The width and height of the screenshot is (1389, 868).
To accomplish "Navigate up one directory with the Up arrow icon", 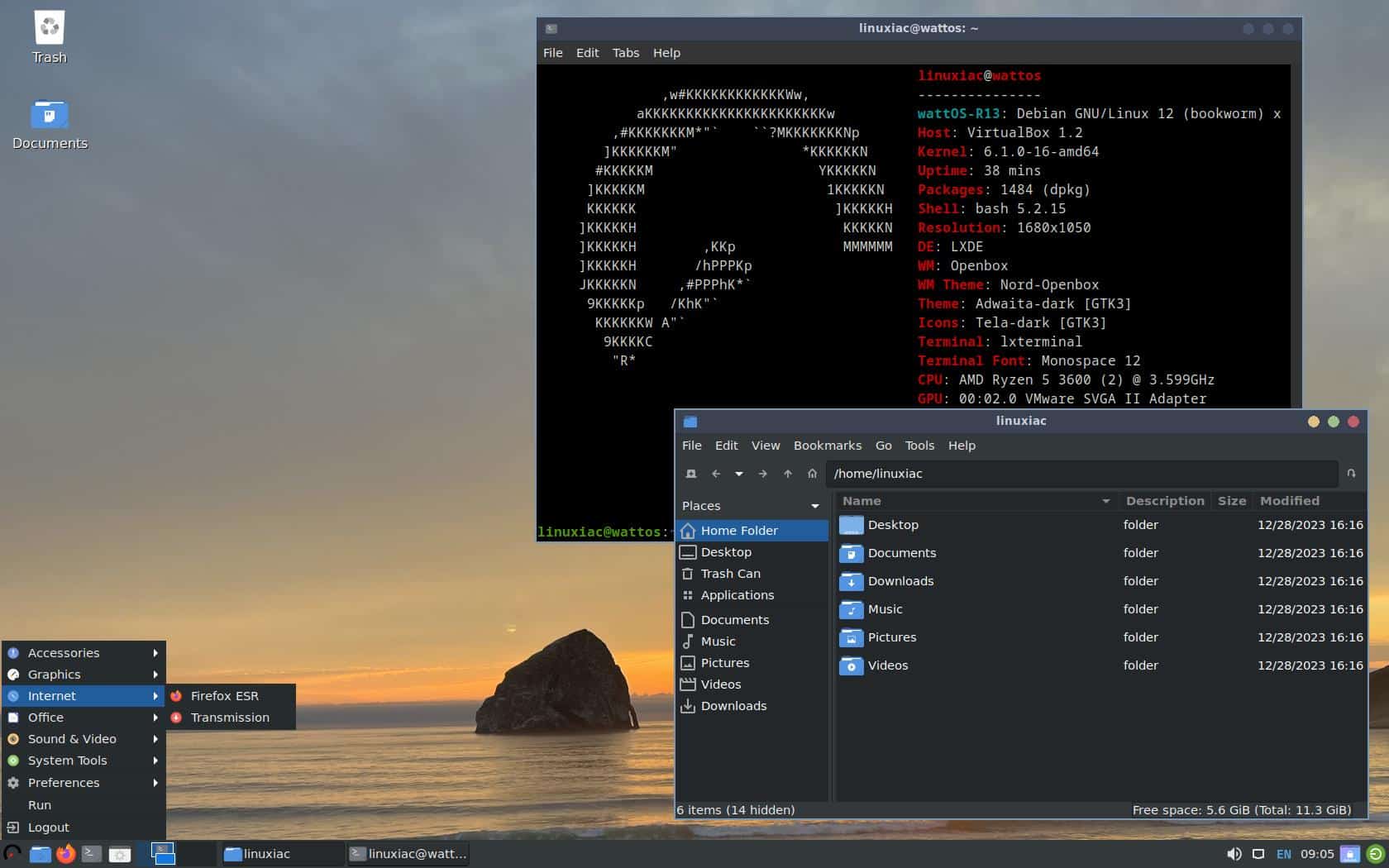I will pos(788,474).
